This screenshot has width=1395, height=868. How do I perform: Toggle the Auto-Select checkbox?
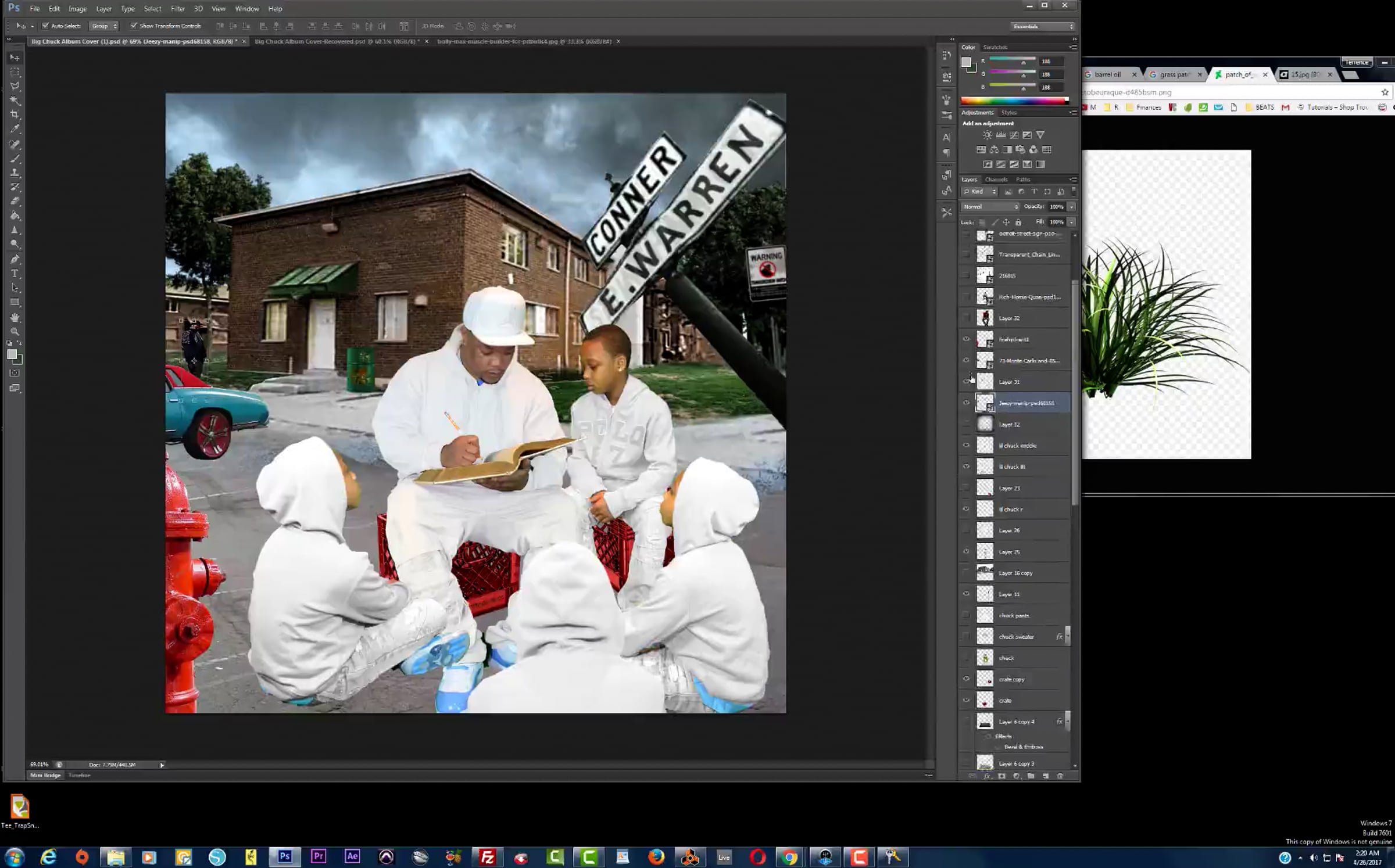tap(45, 26)
